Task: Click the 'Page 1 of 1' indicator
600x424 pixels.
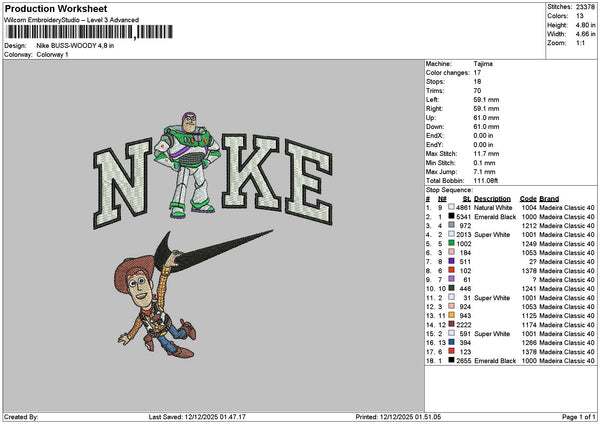Action: point(579,417)
